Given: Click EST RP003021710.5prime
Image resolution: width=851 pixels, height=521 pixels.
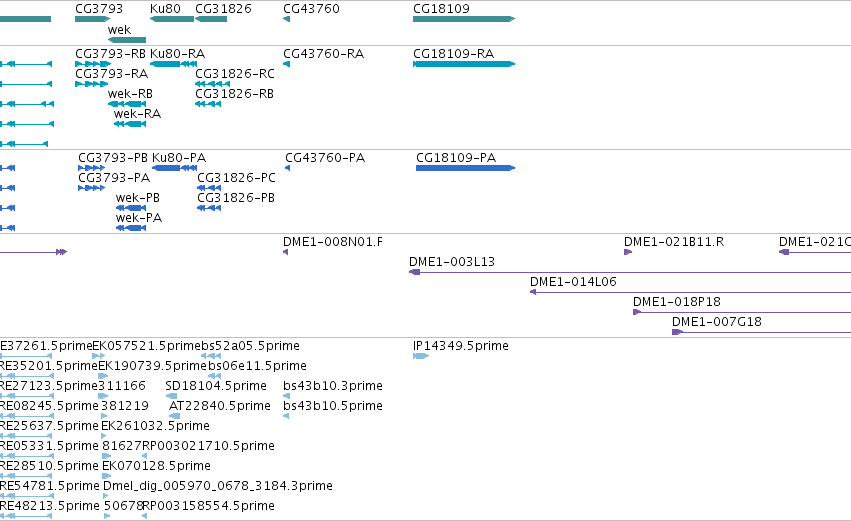Looking at the screenshot, I should tap(208, 447).
